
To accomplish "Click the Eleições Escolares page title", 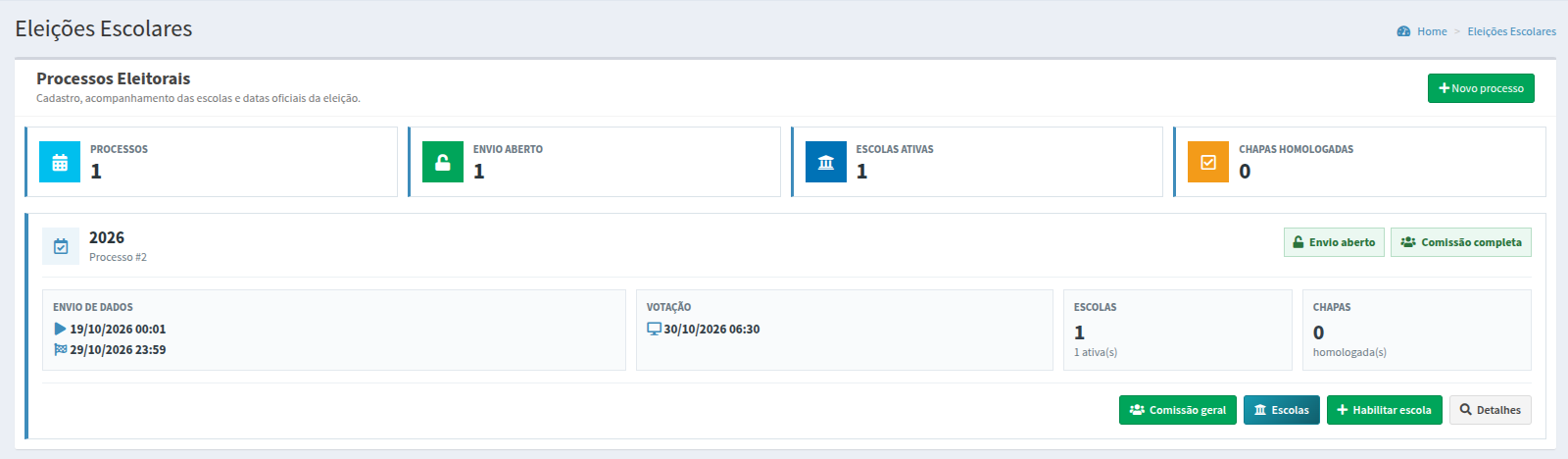I will pos(104,28).
